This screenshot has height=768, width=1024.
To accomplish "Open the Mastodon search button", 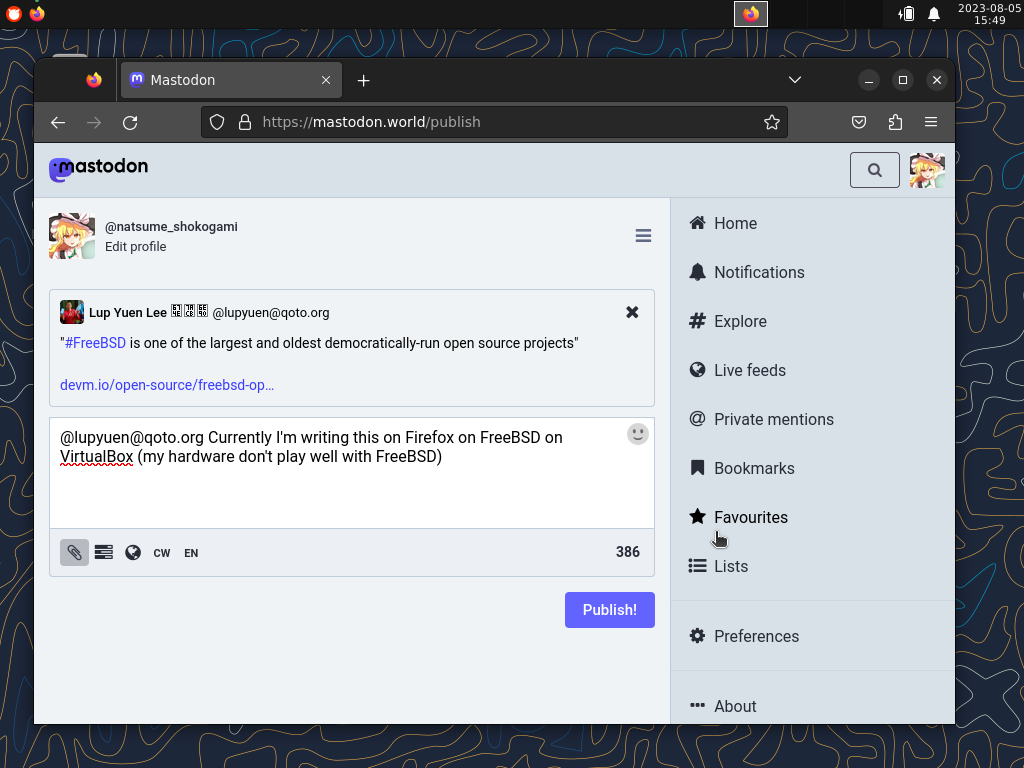I will point(875,170).
